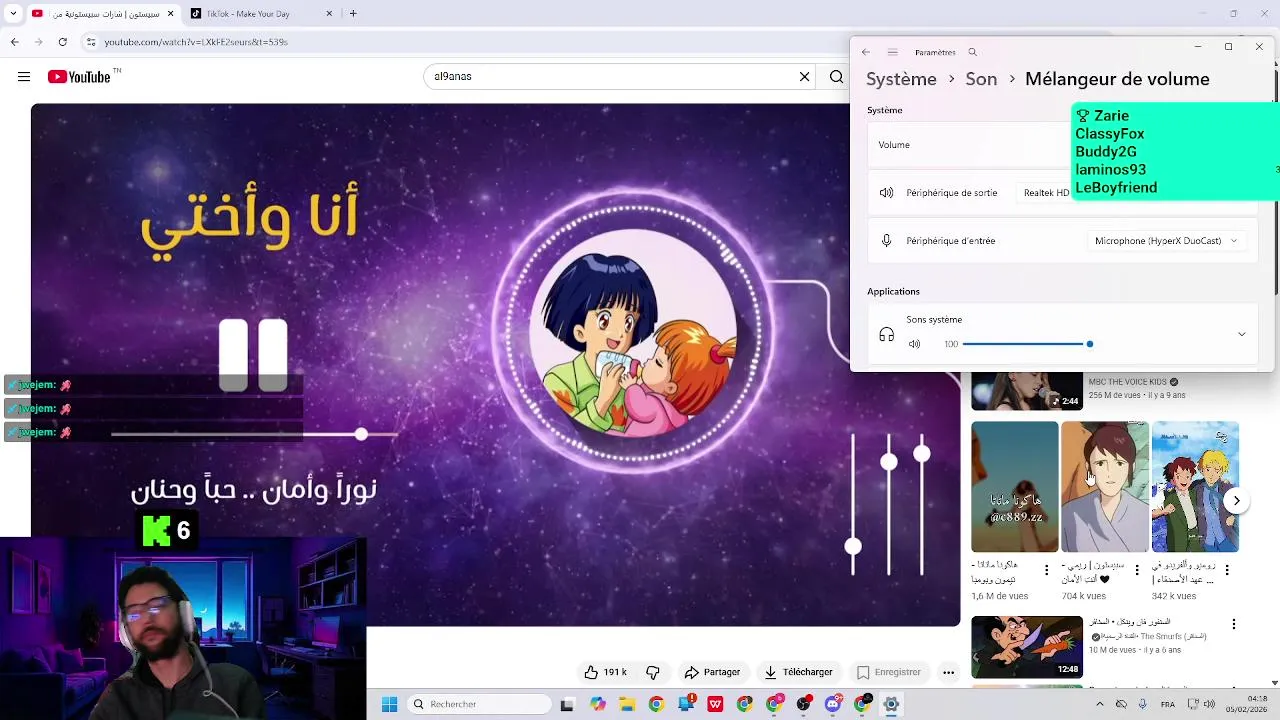Viewport: 1280px width, 720px height.
Task: Open File Explorer from the taskbar
Action: [627, 704]
